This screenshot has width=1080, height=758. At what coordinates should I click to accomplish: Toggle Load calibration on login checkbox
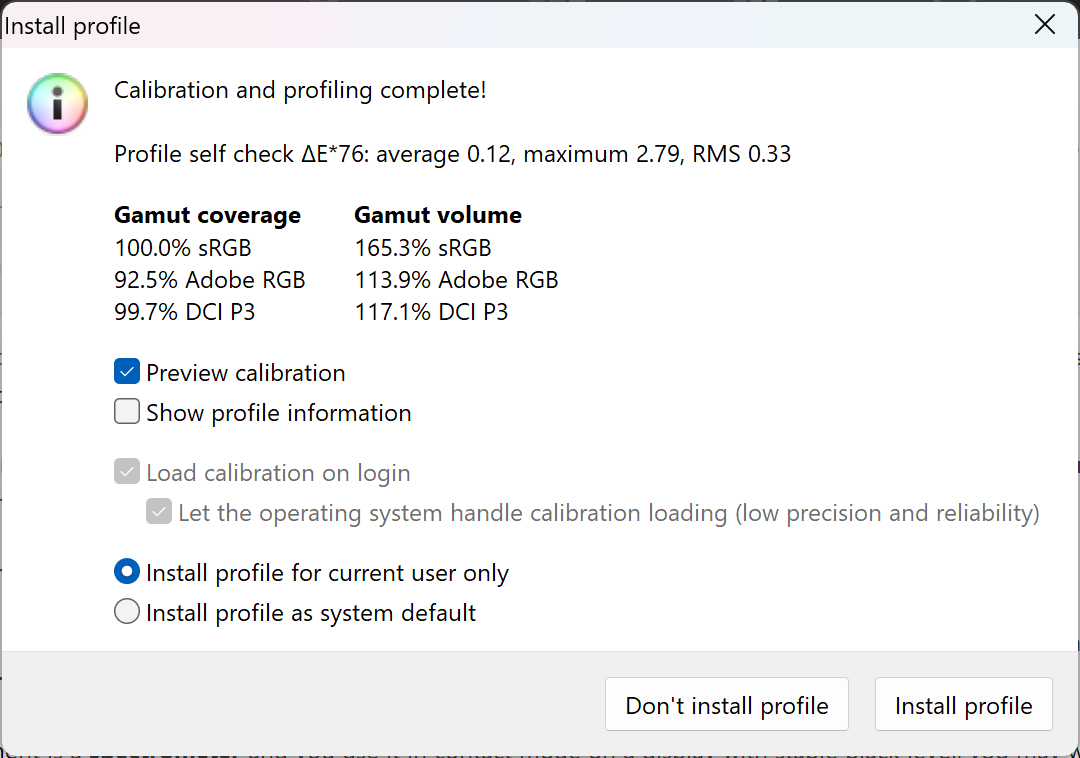tap(127, 473)
